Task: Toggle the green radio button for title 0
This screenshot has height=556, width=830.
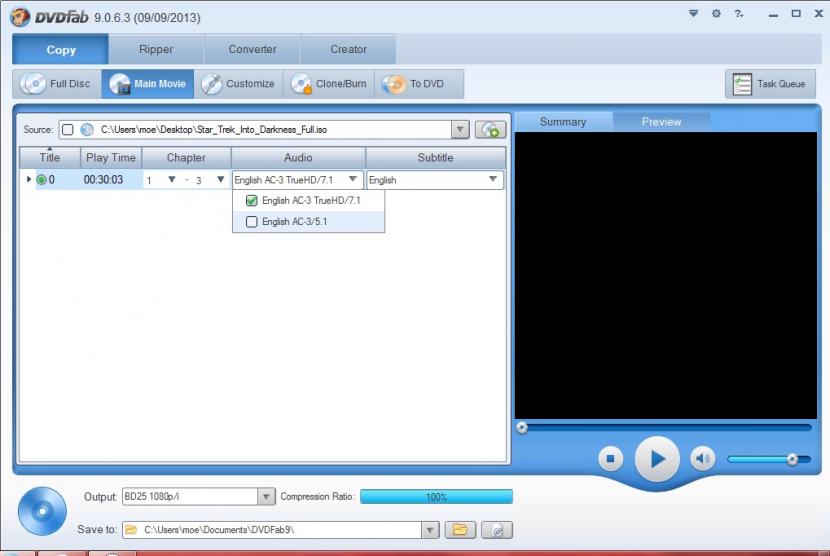Action: (x=41, y=180)
